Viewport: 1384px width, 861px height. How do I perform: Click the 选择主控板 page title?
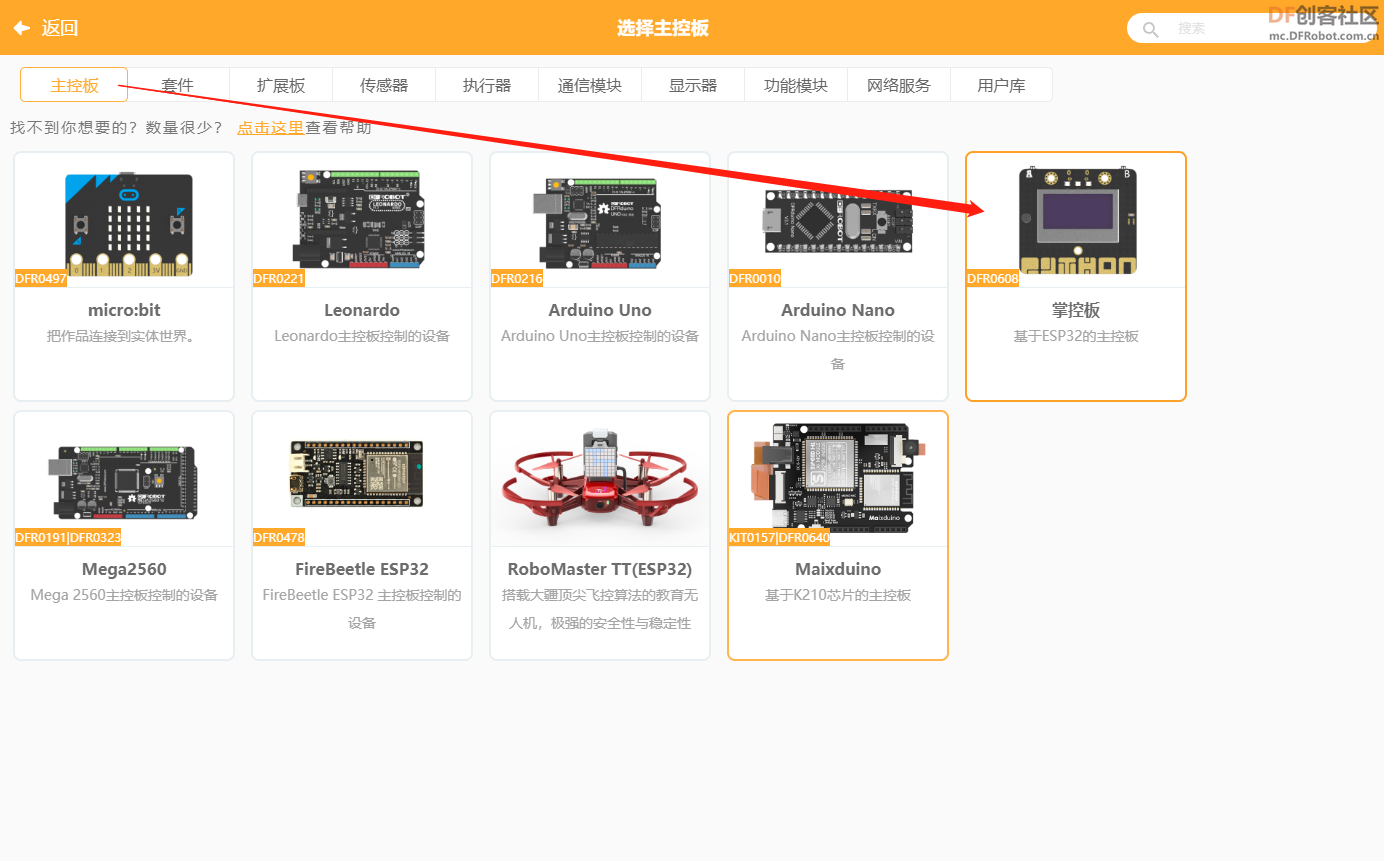tap(663, 28)
